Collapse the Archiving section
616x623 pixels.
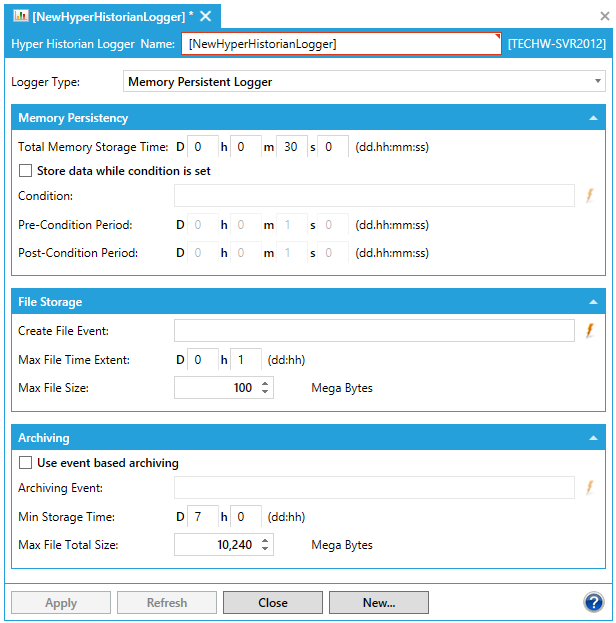pyautogui.click(x=593, y=438)
